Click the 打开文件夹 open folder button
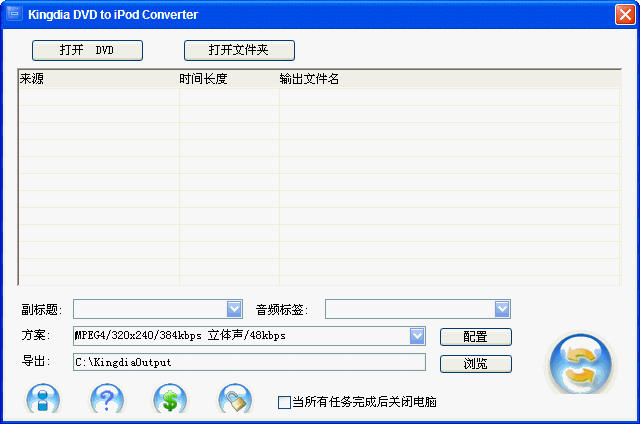Image resolution: width=640 pixels, height=424 pixels. tap(239, 50)
